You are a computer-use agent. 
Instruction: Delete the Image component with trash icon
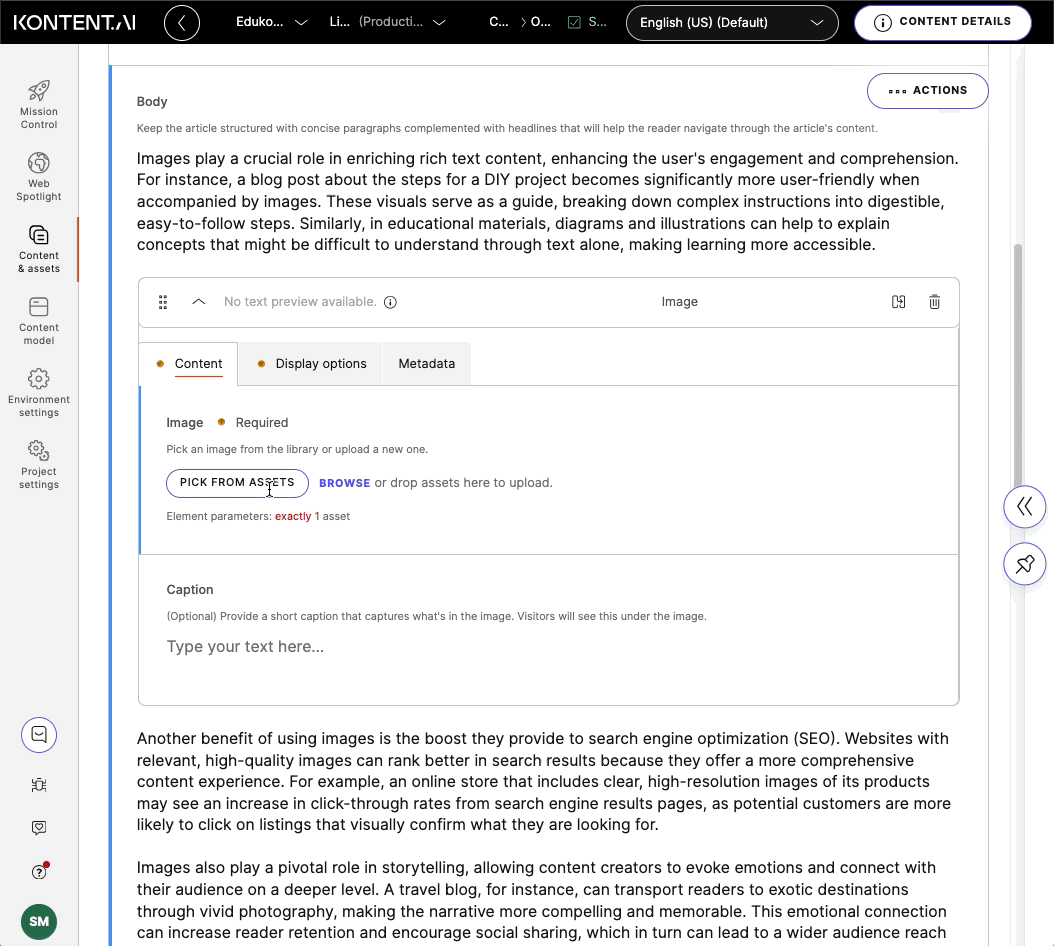934,302
